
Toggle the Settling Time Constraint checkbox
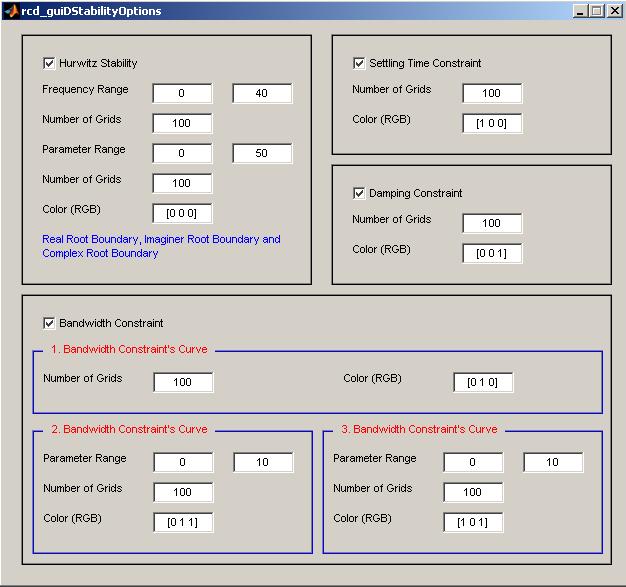coord(359,63)
